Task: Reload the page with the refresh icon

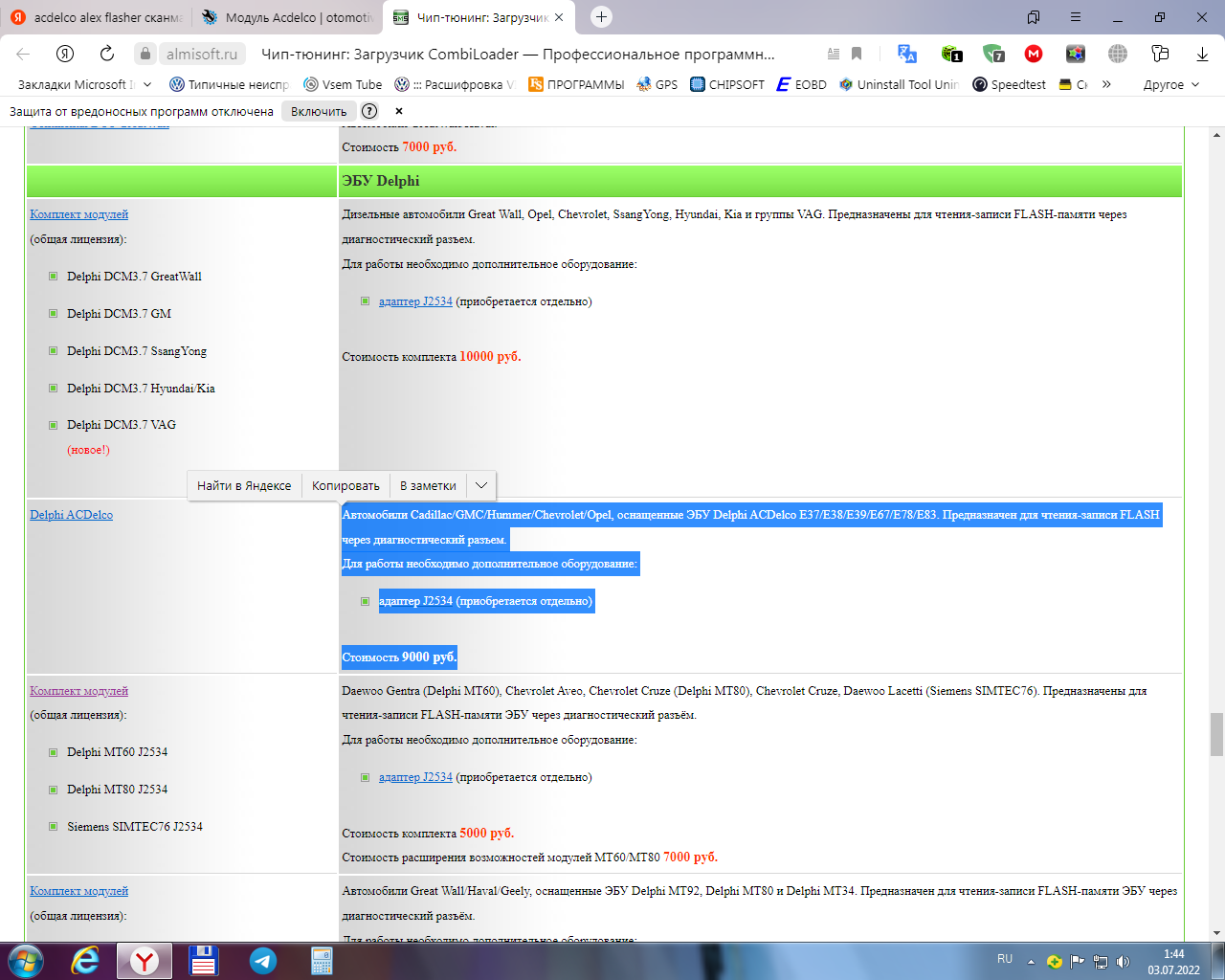Action: [x=107, y=54]
